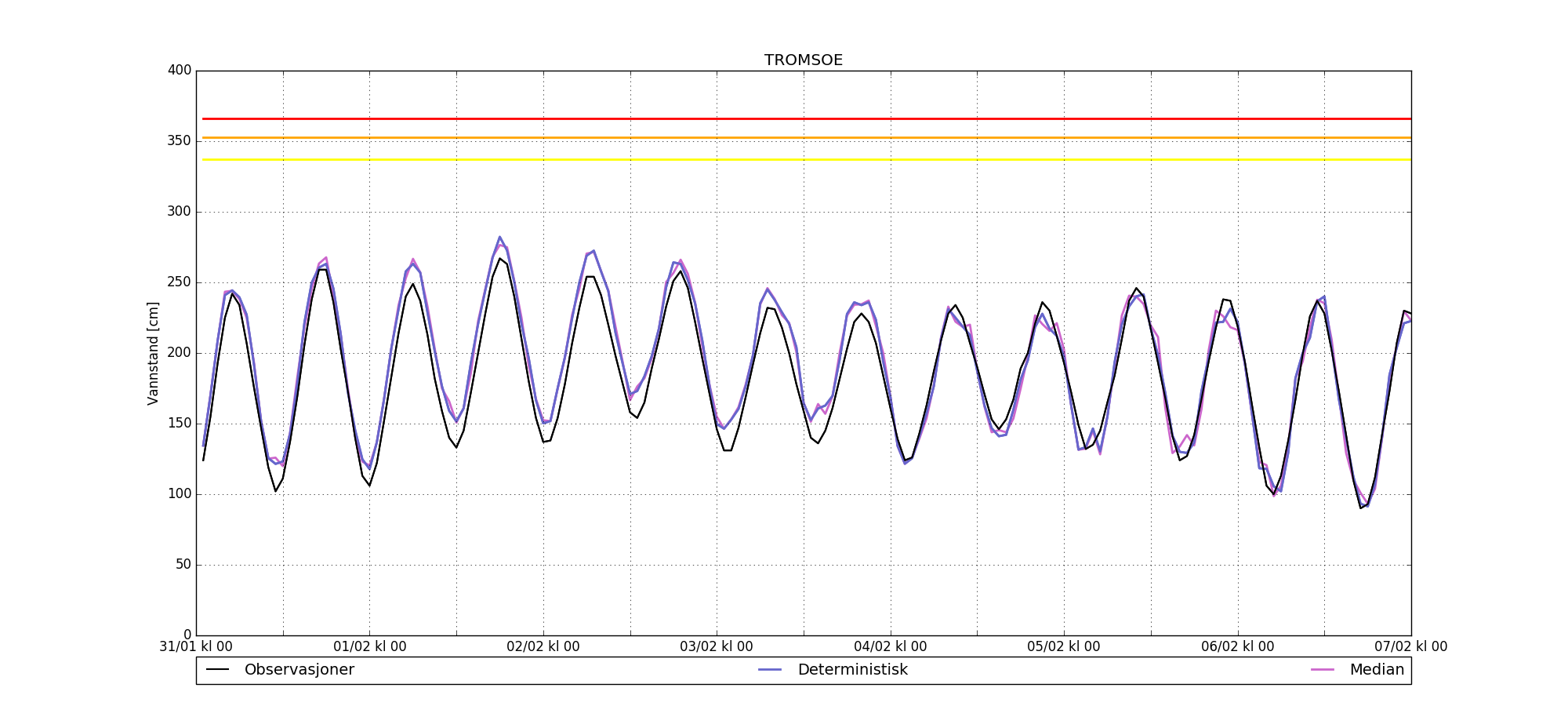Click the 350 y-axis tick label

point(180,141)
